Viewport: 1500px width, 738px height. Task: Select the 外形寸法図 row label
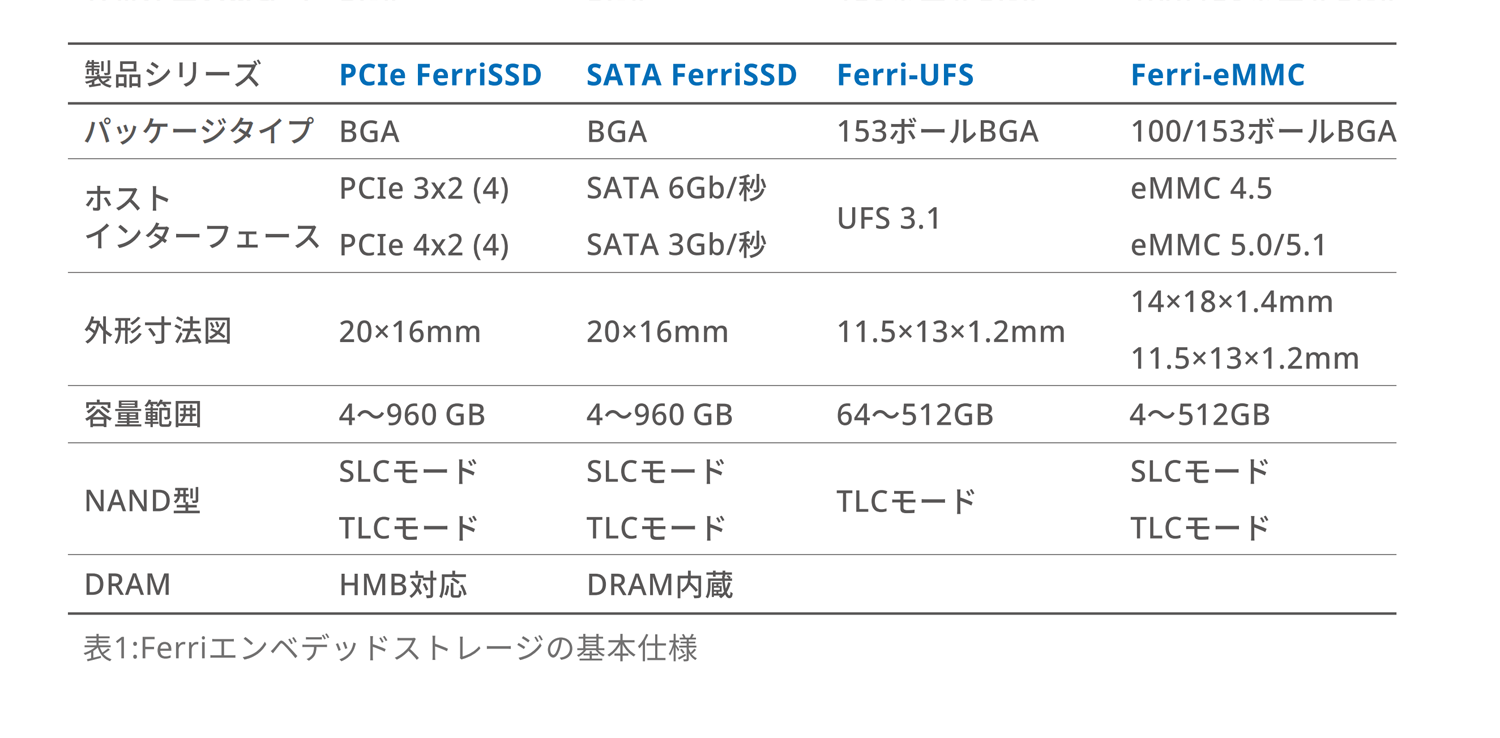[158, 331]
